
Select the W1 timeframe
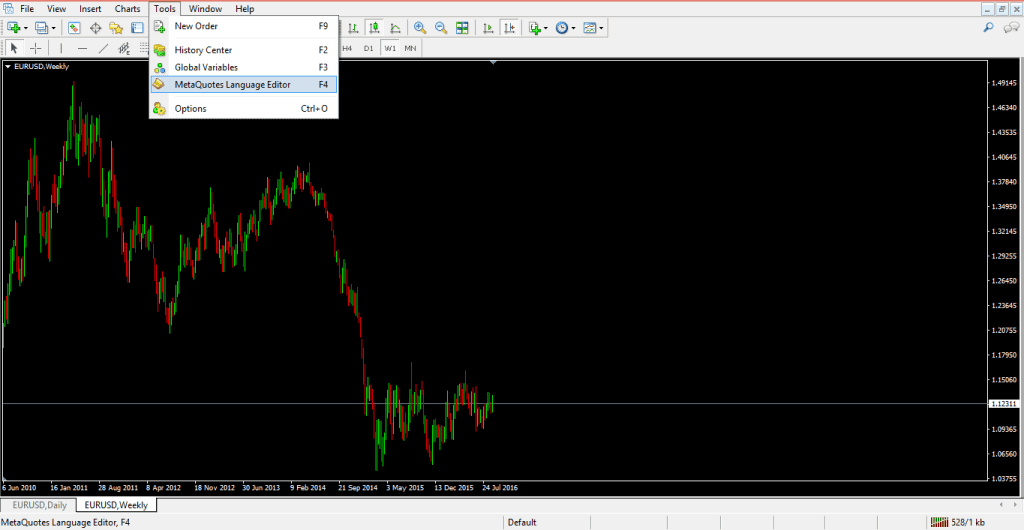click(390, 48)
